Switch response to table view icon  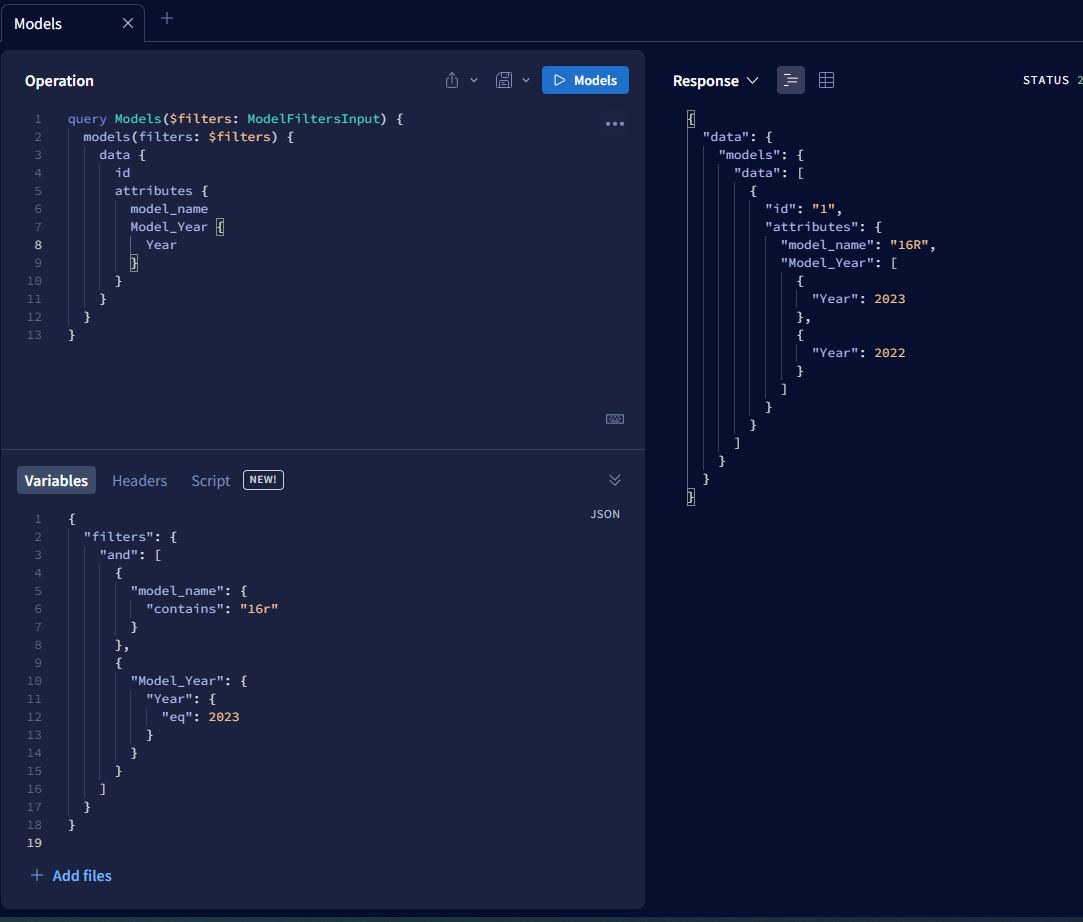pos(826,80)
